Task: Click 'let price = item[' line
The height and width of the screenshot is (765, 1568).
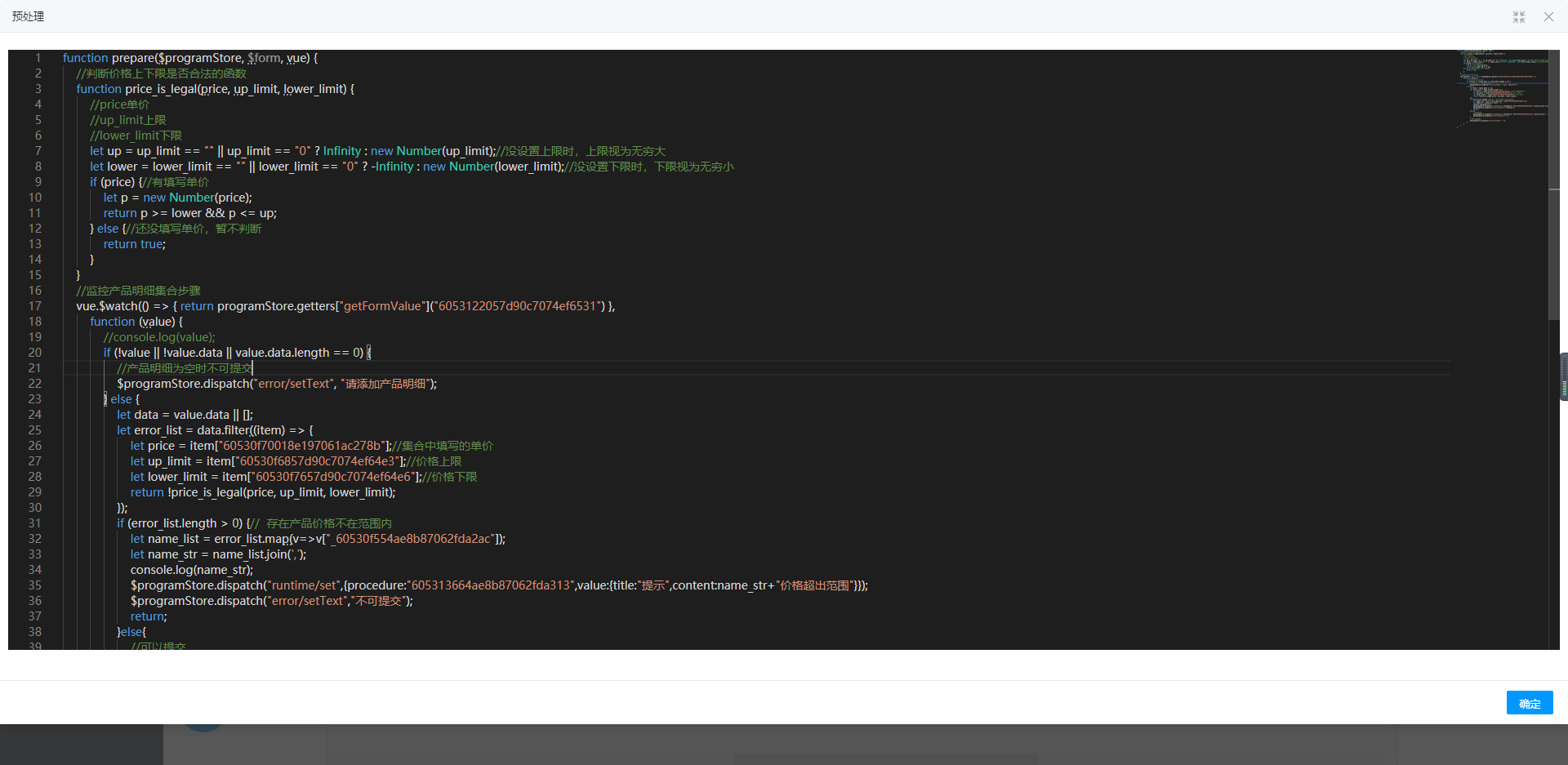Action: point(312,446)
